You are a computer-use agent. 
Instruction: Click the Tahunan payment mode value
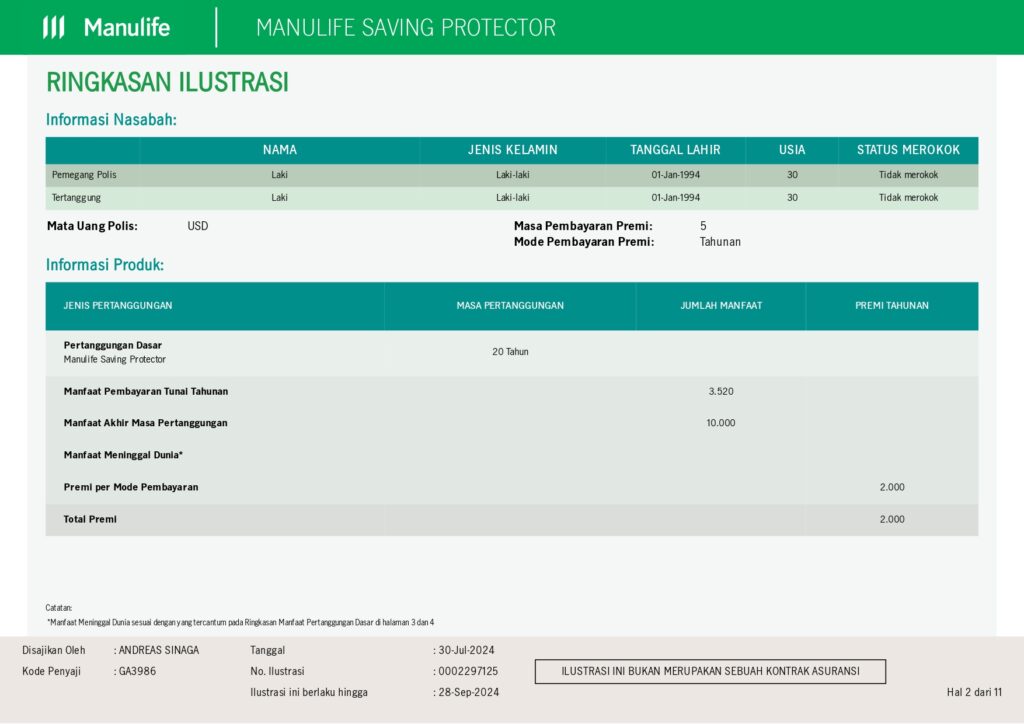point(720,242)
